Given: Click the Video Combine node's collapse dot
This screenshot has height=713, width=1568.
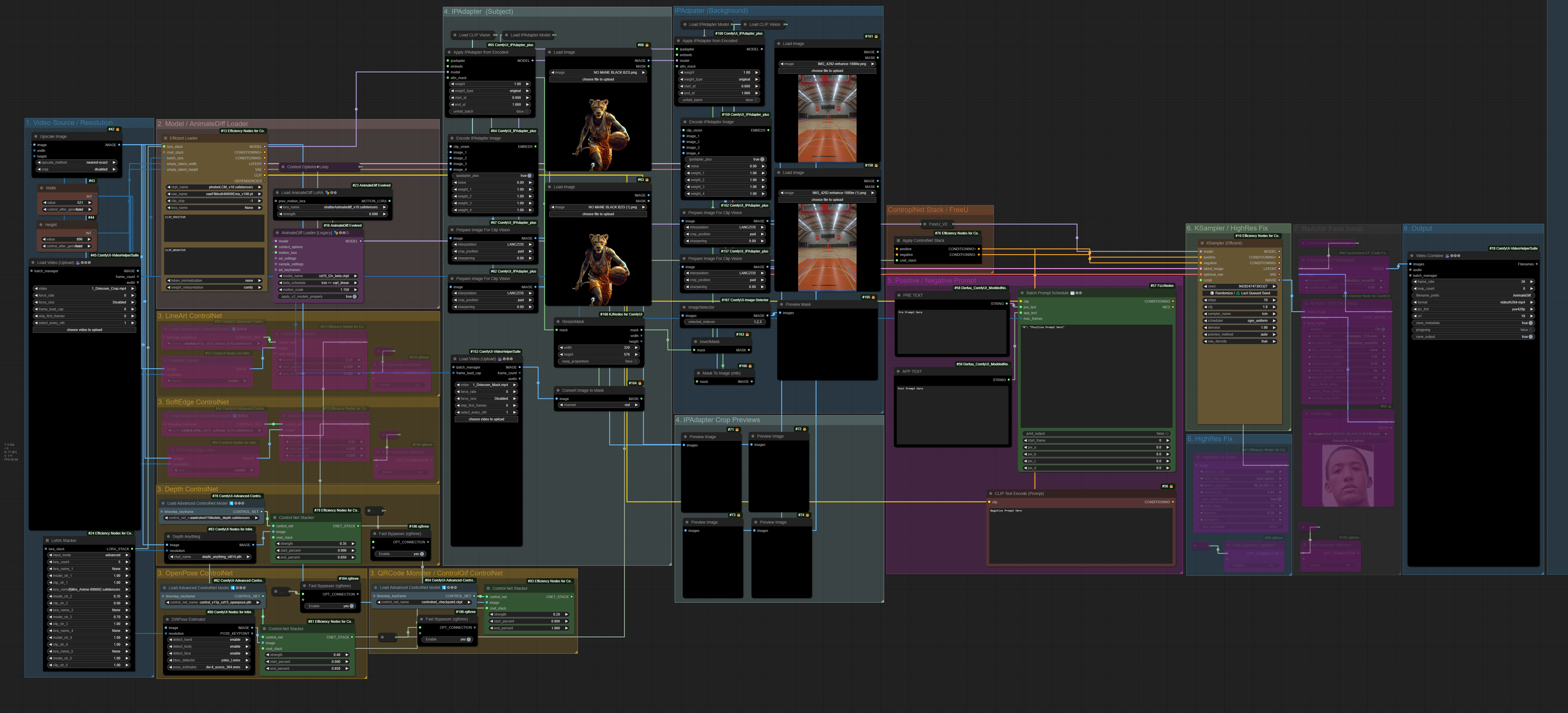Looking at the screenshot, I should click(1412, 256).
